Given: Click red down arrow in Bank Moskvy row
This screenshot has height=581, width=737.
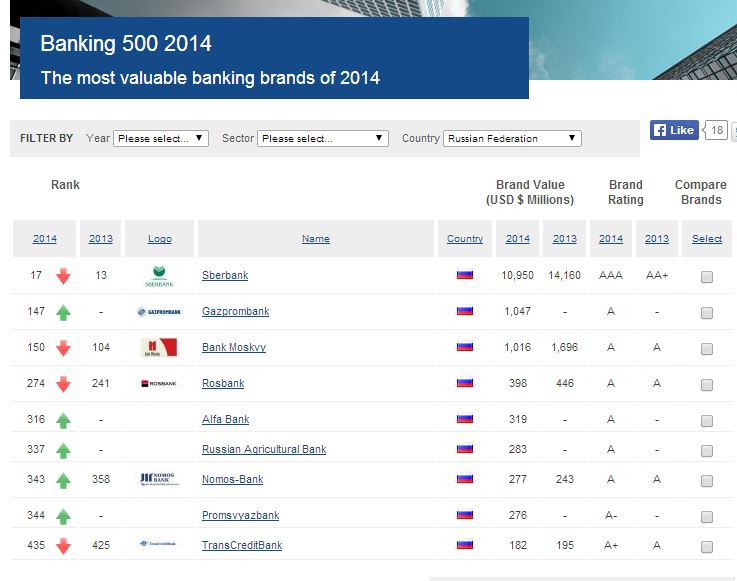Looking at the screenshot, I should pos(63,348).
